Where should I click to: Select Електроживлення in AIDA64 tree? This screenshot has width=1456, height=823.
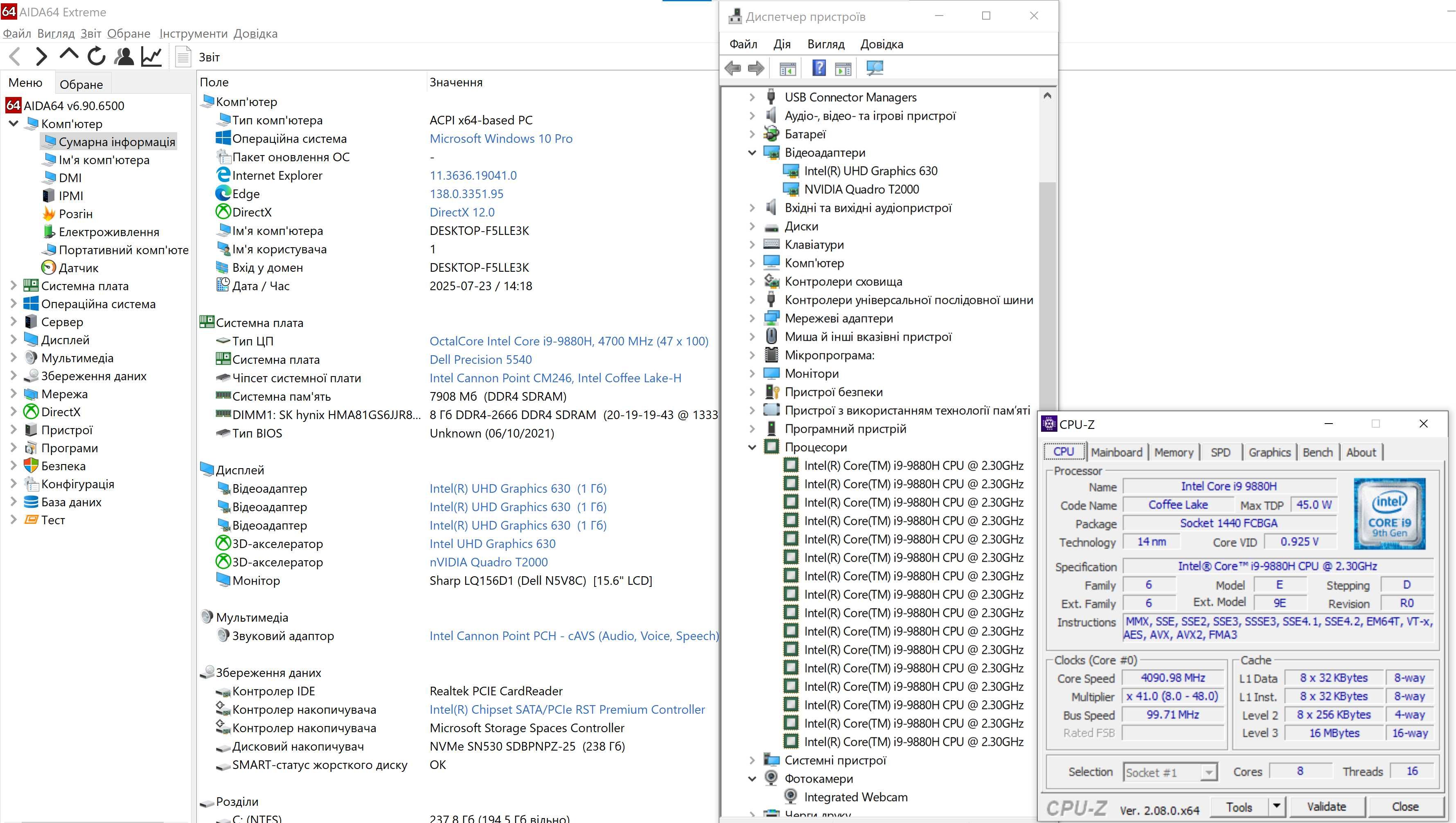(x=108, y=232)
